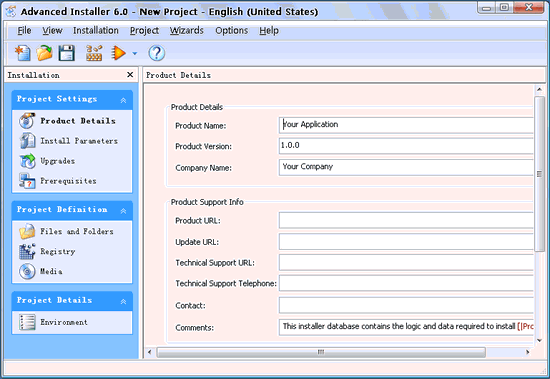Click the Media disc icon
Image resolution: width=550 pixels, height=379 pixels.
pyautogui.click(x=27, y=271)
